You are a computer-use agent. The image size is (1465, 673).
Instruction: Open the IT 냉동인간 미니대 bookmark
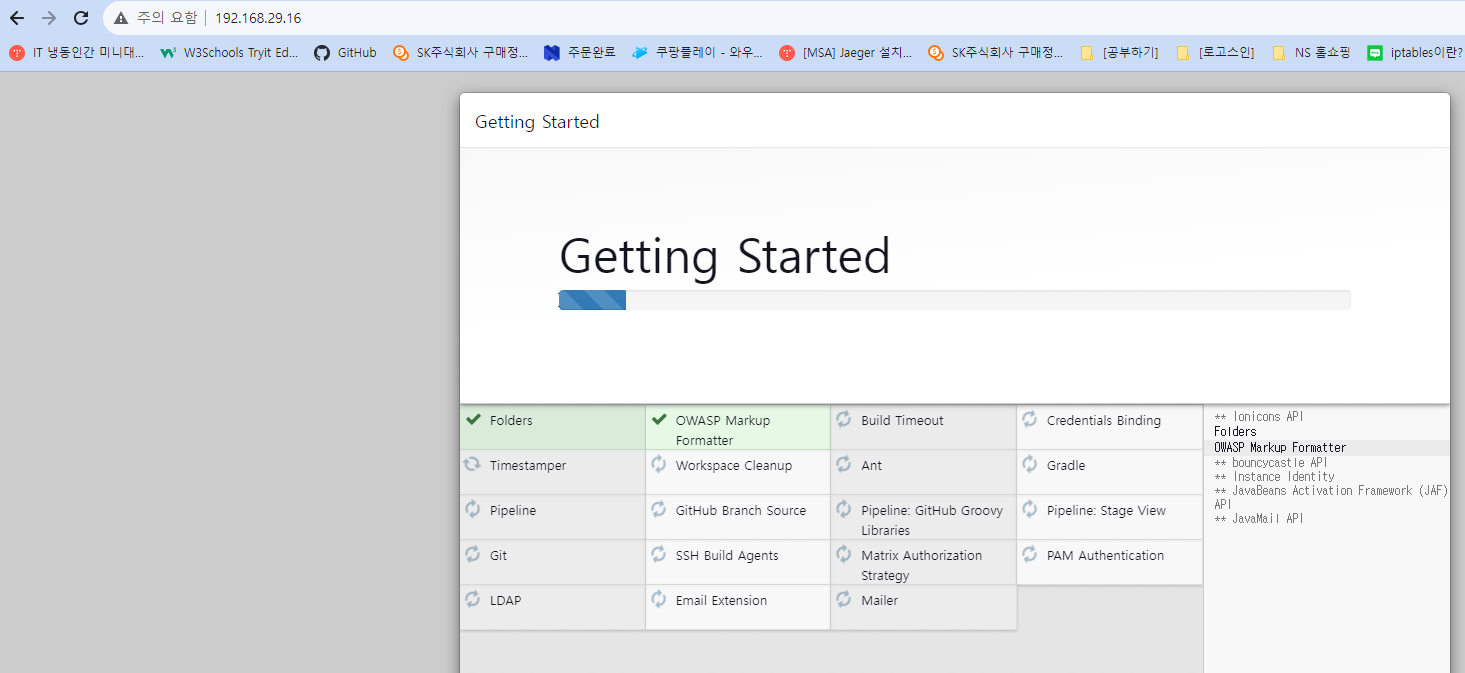[77, 53]
